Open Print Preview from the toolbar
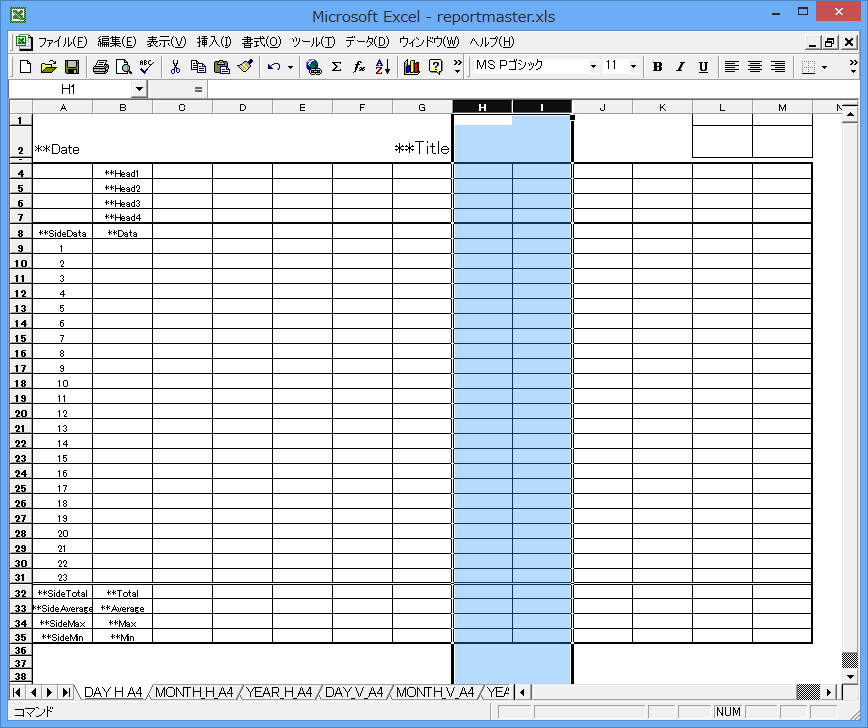Viewport: 868px width, 728px height. [x=124, y=67]
